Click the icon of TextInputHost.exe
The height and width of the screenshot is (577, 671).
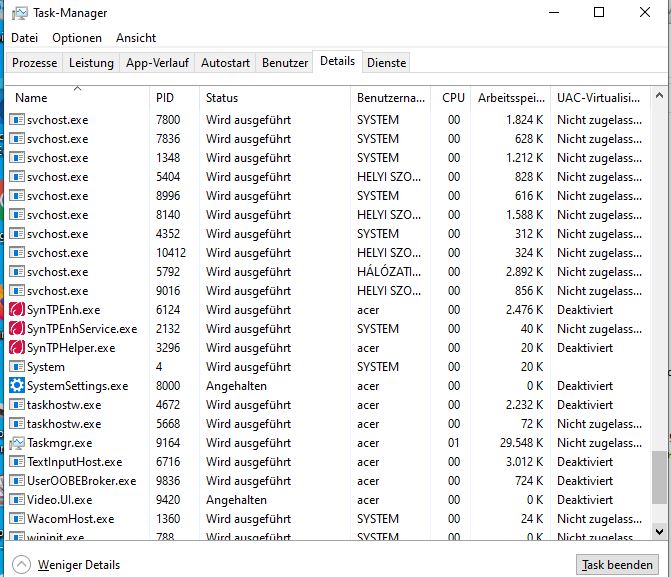coord(17,461)
